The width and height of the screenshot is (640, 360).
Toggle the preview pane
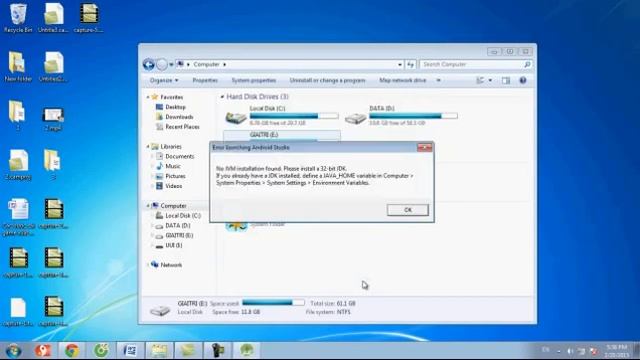pyautogui.click(x=506, y=80)
